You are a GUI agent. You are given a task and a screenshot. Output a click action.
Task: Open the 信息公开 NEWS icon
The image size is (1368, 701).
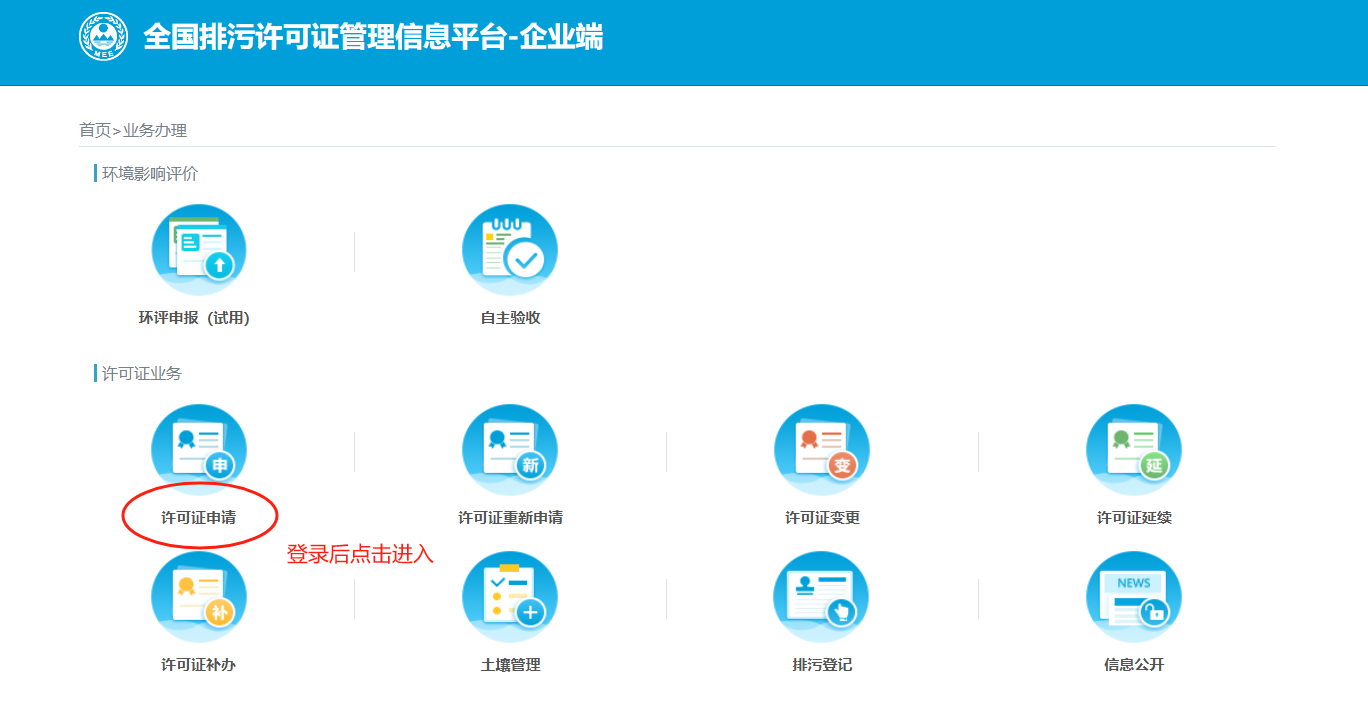click(x=1134, y=598)
